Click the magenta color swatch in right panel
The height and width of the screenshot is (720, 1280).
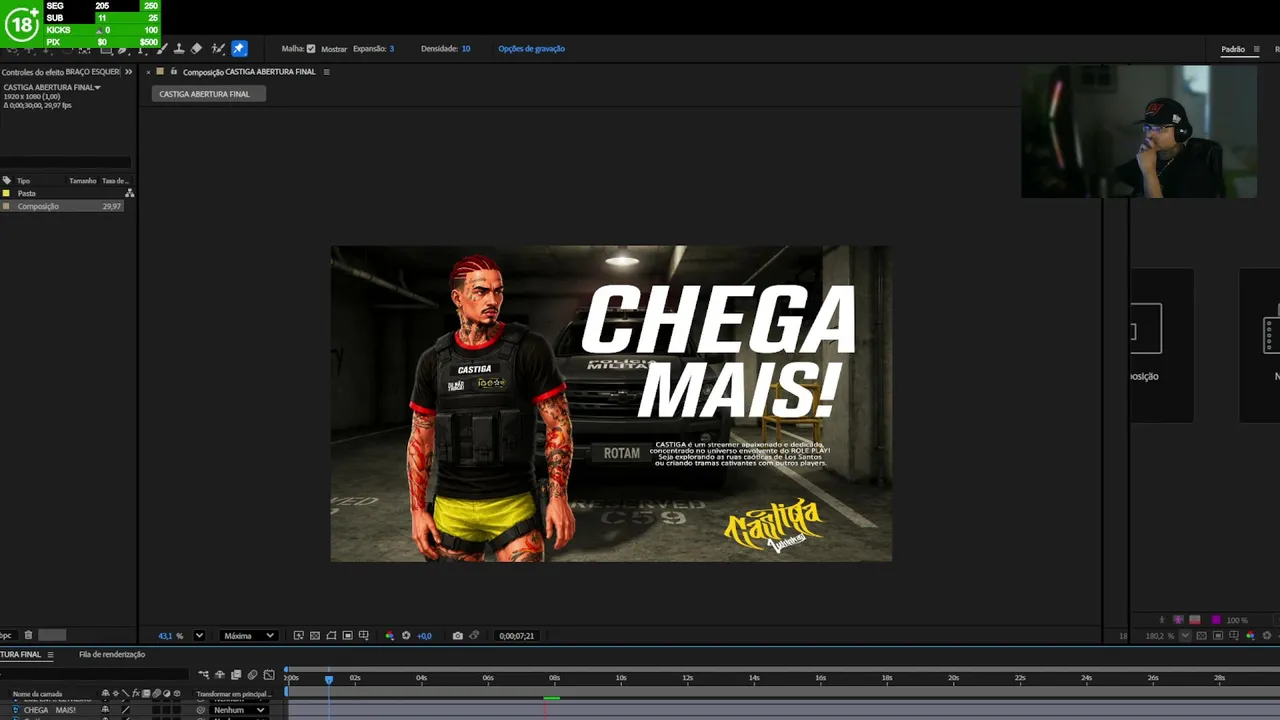(1216, 620)
